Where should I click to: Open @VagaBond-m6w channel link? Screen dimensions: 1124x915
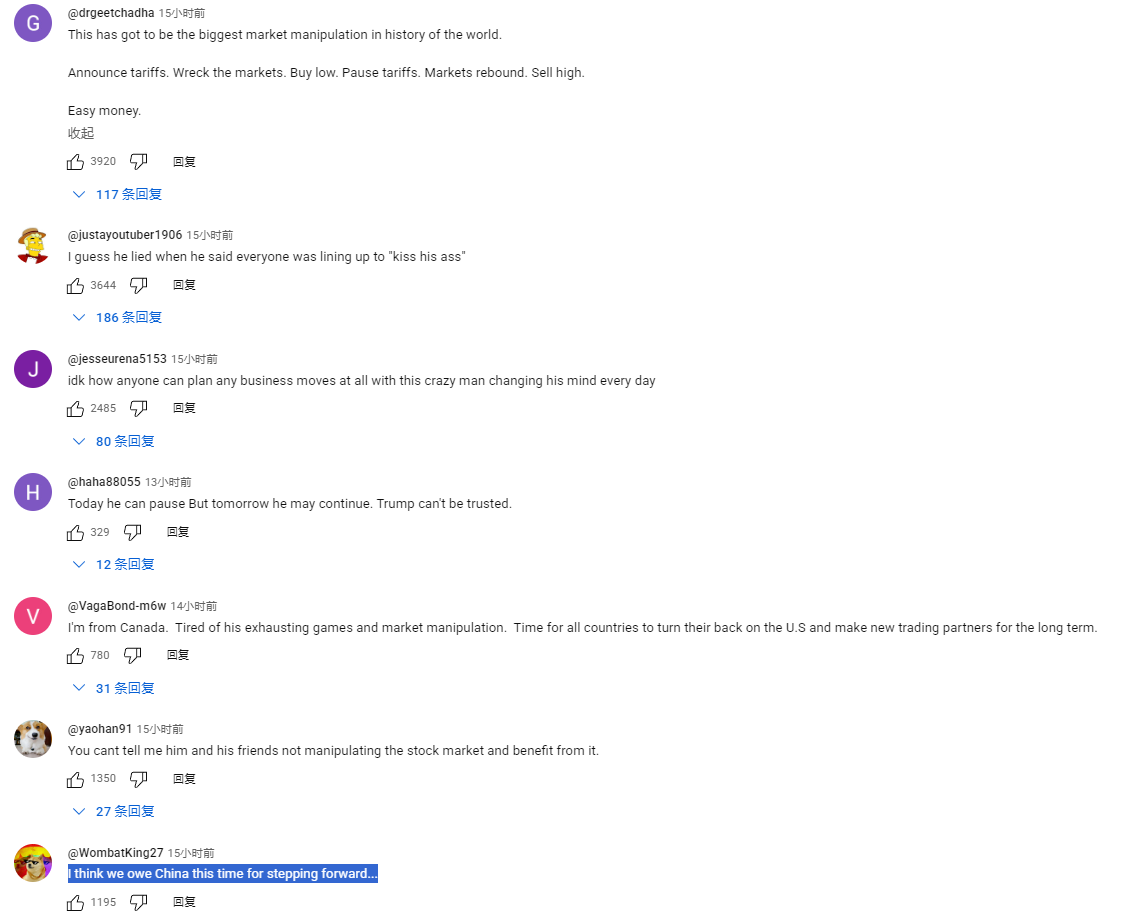pos(117,606)
